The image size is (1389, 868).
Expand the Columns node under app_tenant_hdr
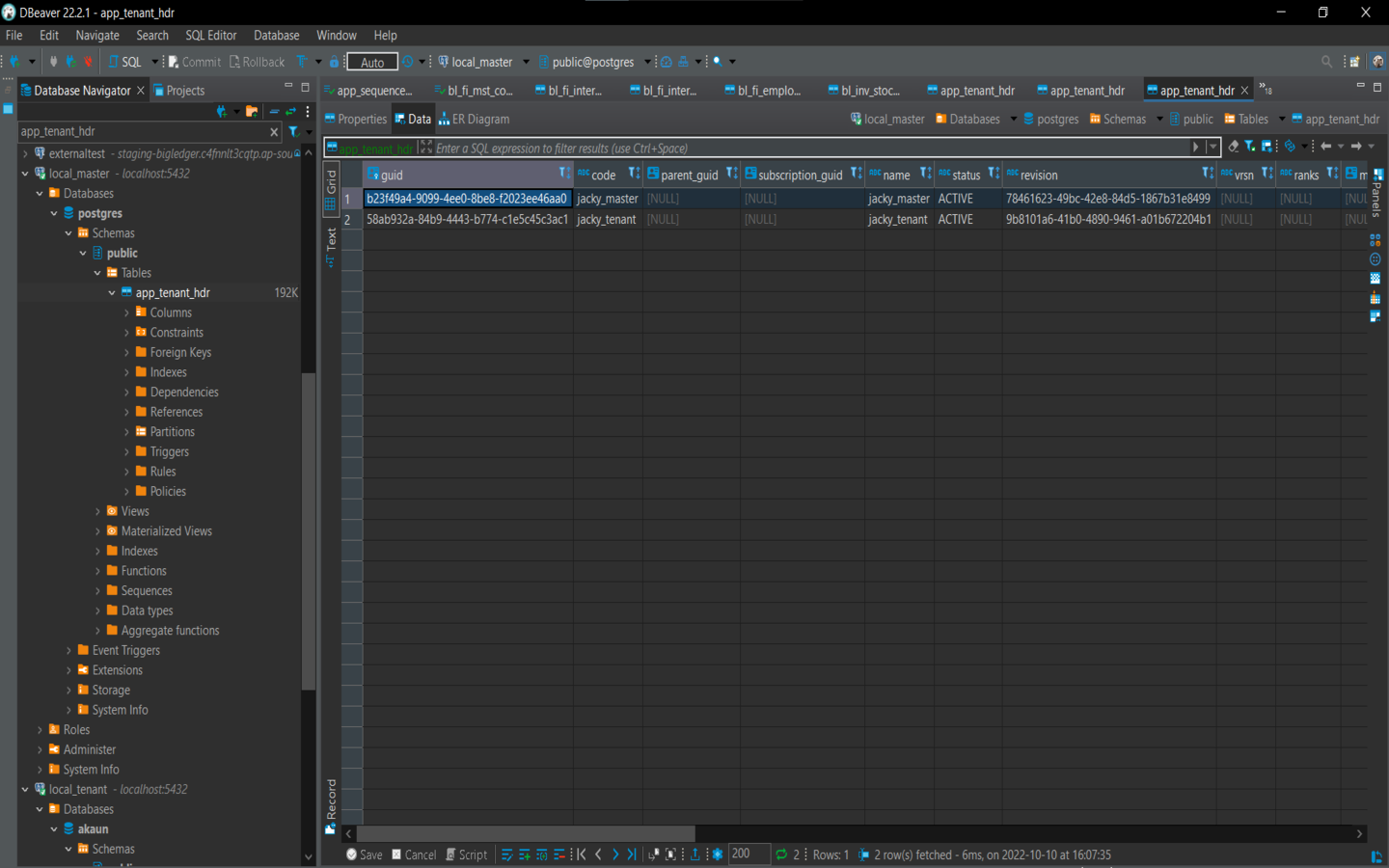click(126, 312)
